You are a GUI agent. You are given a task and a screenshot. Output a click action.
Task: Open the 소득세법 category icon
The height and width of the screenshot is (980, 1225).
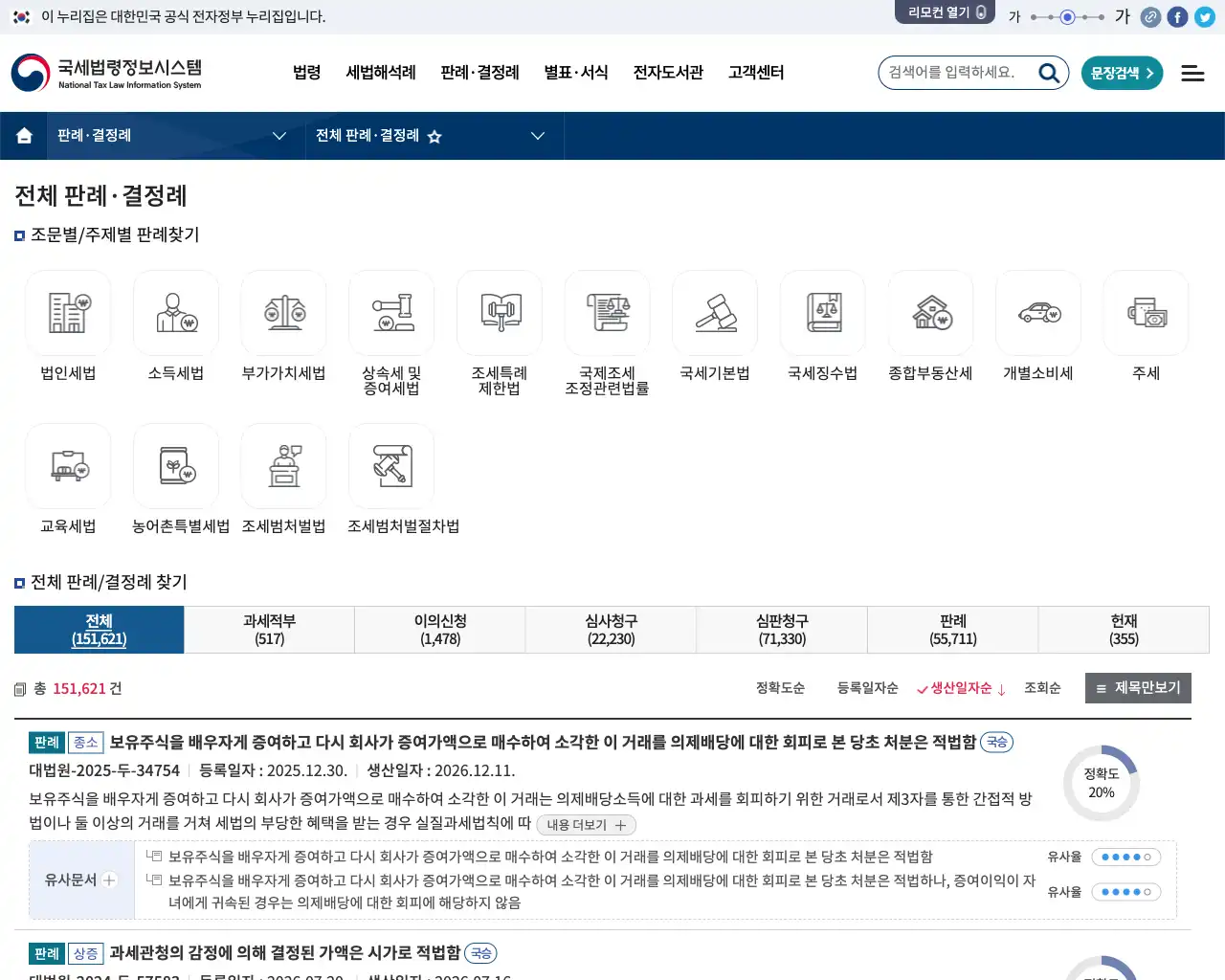[176, 313]
